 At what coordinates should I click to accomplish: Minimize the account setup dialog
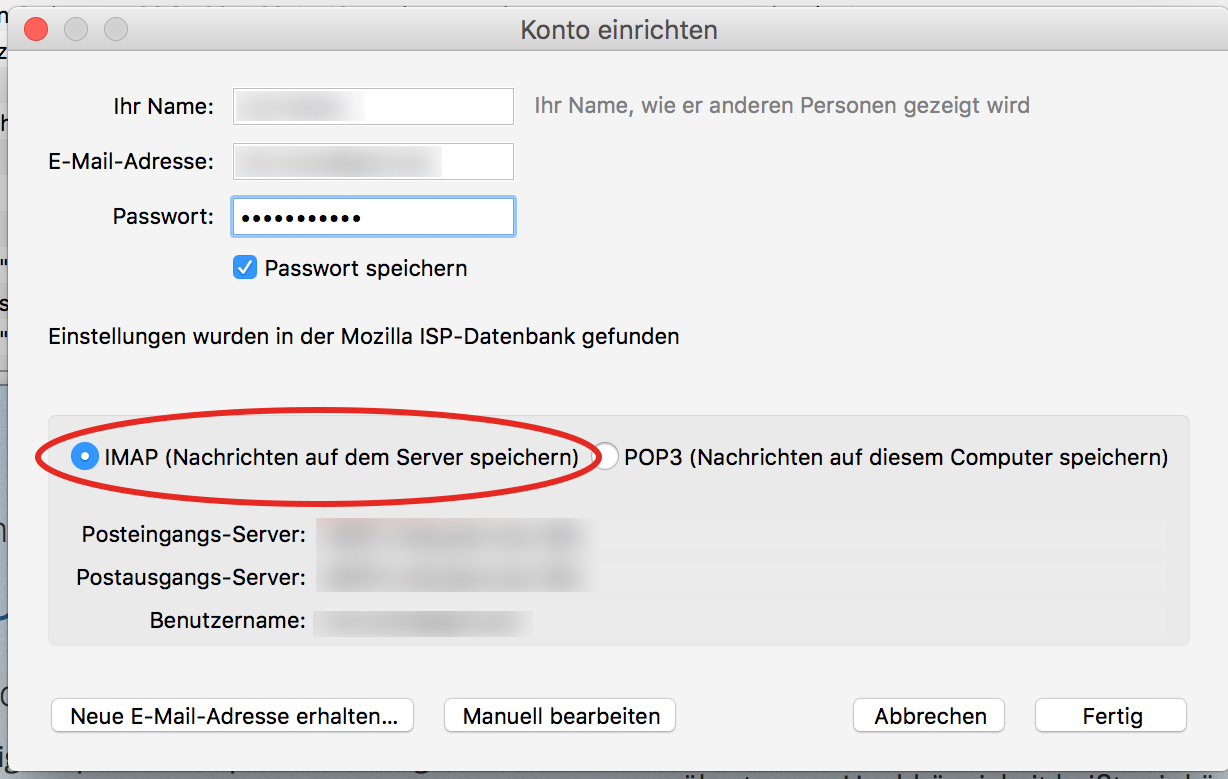tap(76, 29)
